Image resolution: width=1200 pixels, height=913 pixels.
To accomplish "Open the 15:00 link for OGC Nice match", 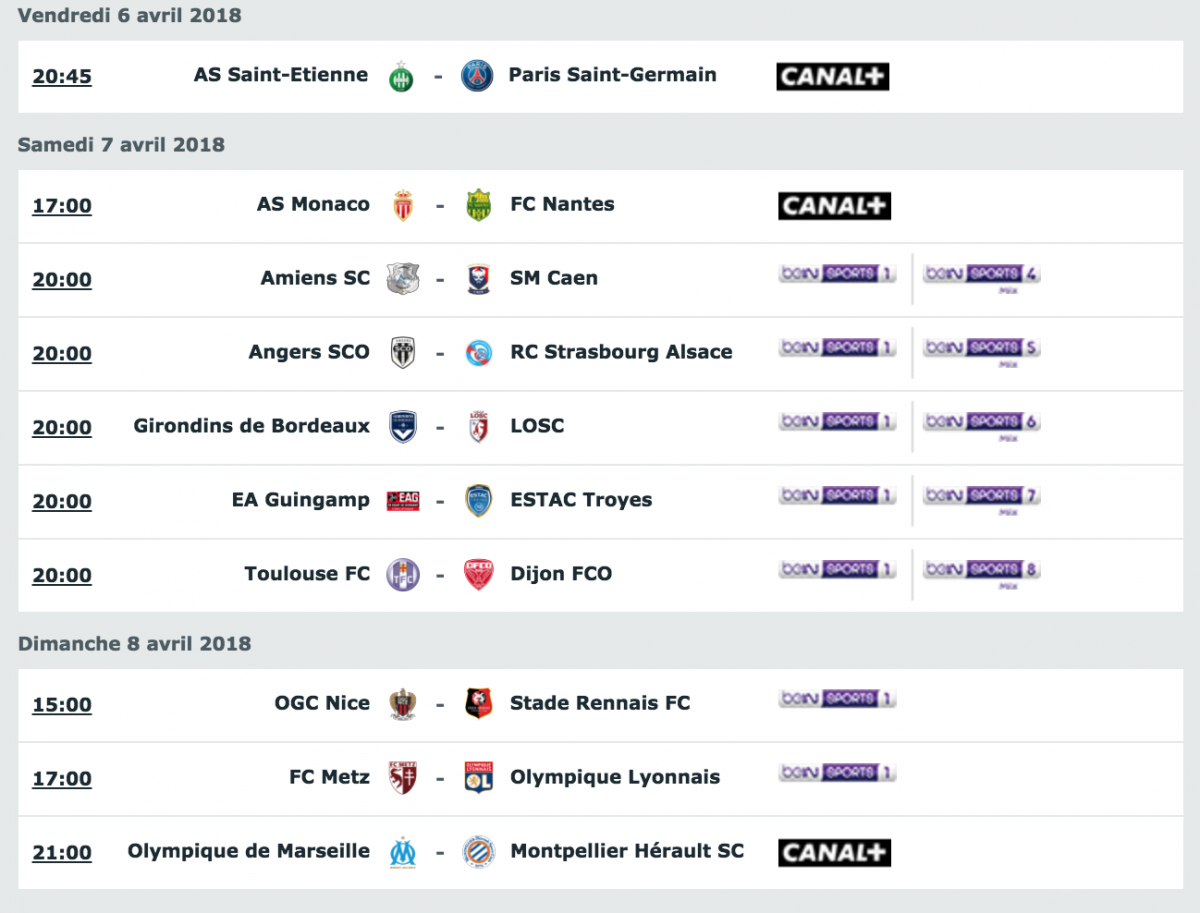I will pos(62,705).
